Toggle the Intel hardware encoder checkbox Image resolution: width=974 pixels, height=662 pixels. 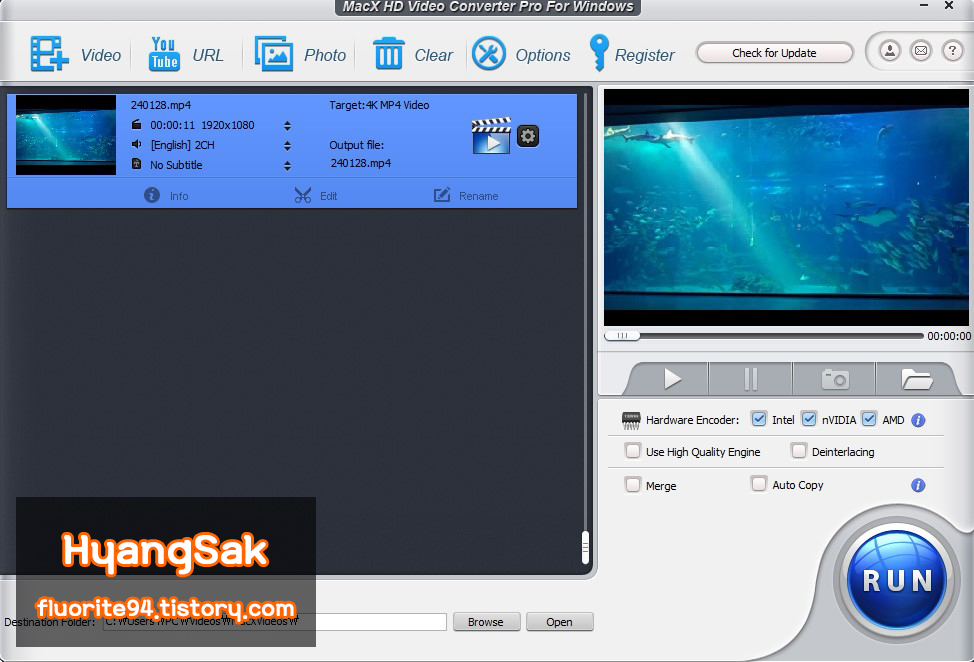(758, 419)
